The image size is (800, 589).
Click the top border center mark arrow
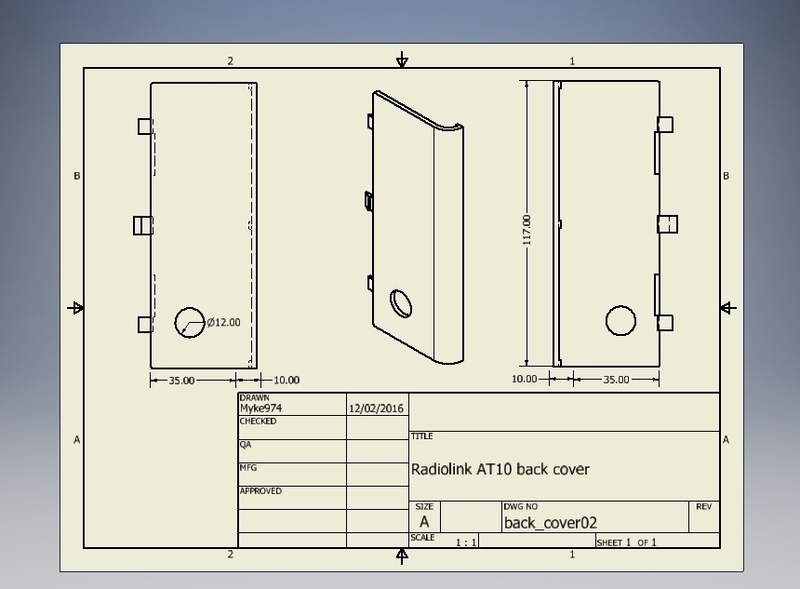pos(402,60)
